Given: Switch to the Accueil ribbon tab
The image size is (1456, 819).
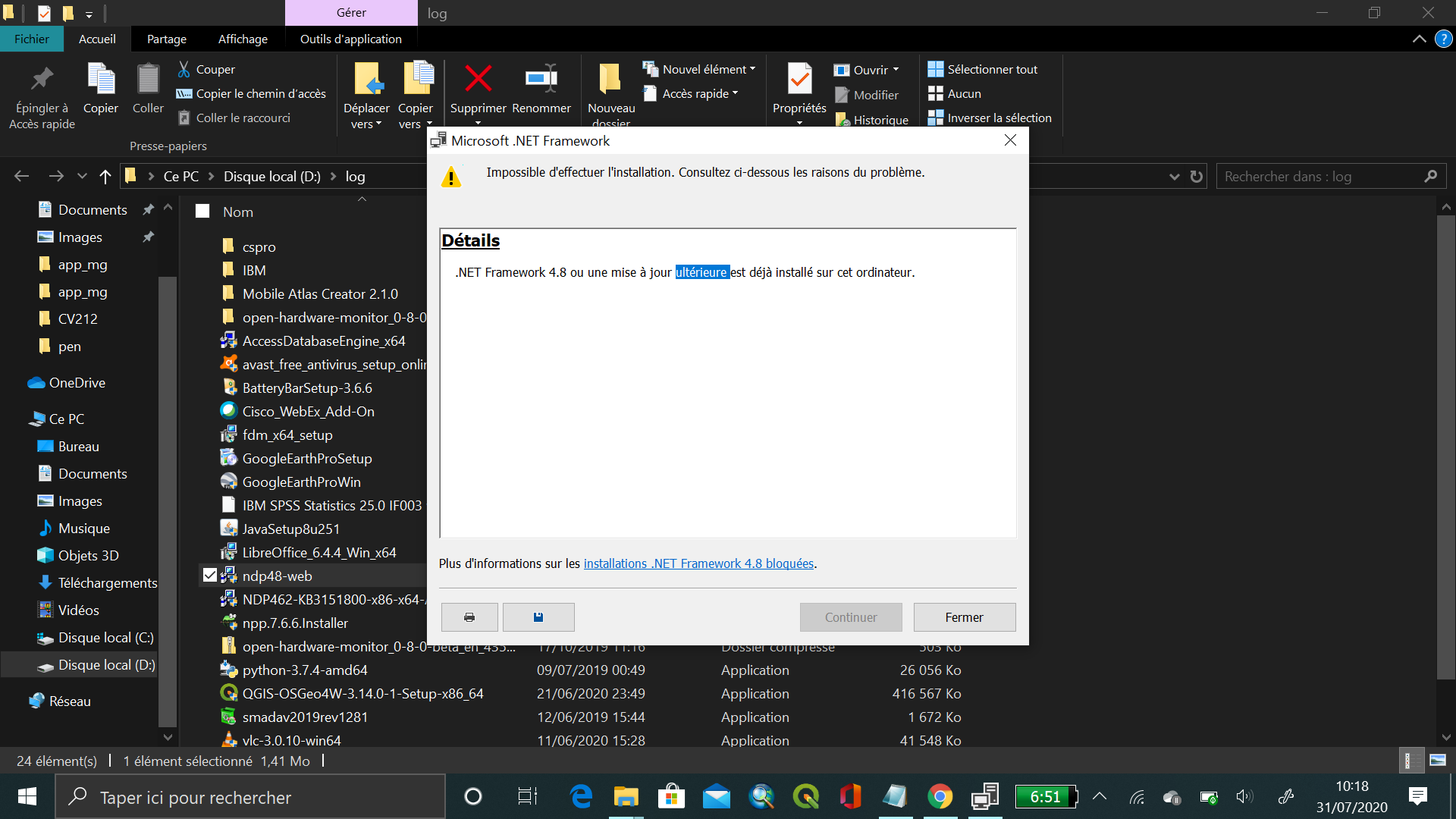Looking at the screenshot, I should 97,39.
